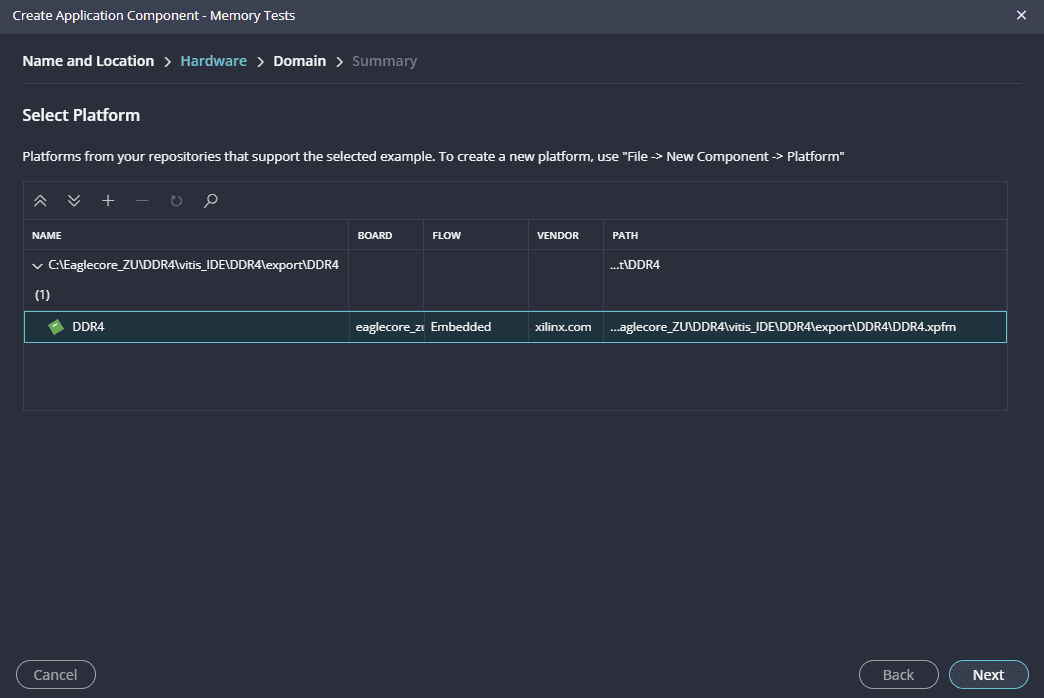Click the green DDR4 platform icon

tap(57, 327)
